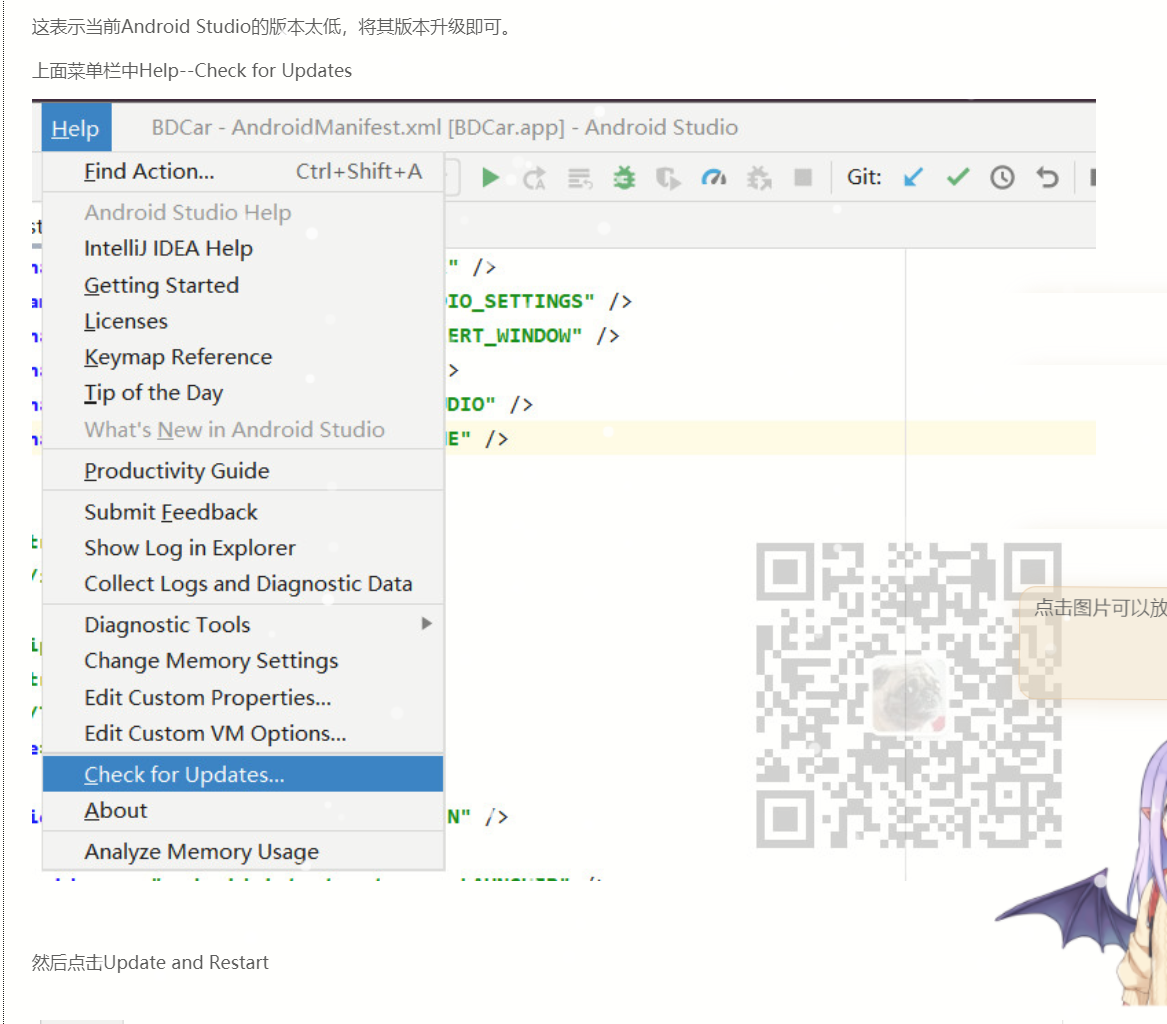Choose Collect Logs and Diagnostic Data

[243, 584]
